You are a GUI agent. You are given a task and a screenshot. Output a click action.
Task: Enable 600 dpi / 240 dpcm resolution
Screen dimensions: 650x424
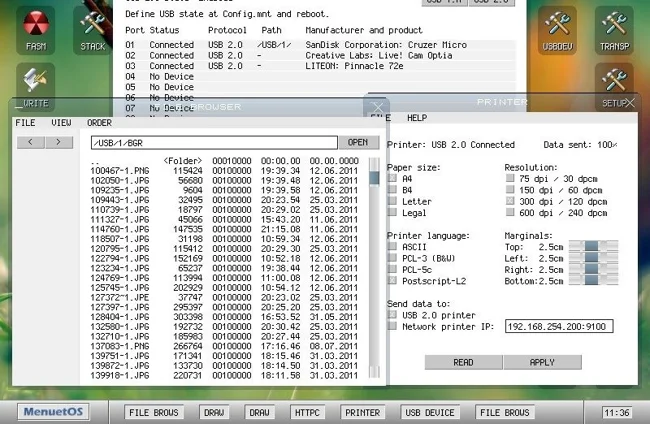coord(511,212)
